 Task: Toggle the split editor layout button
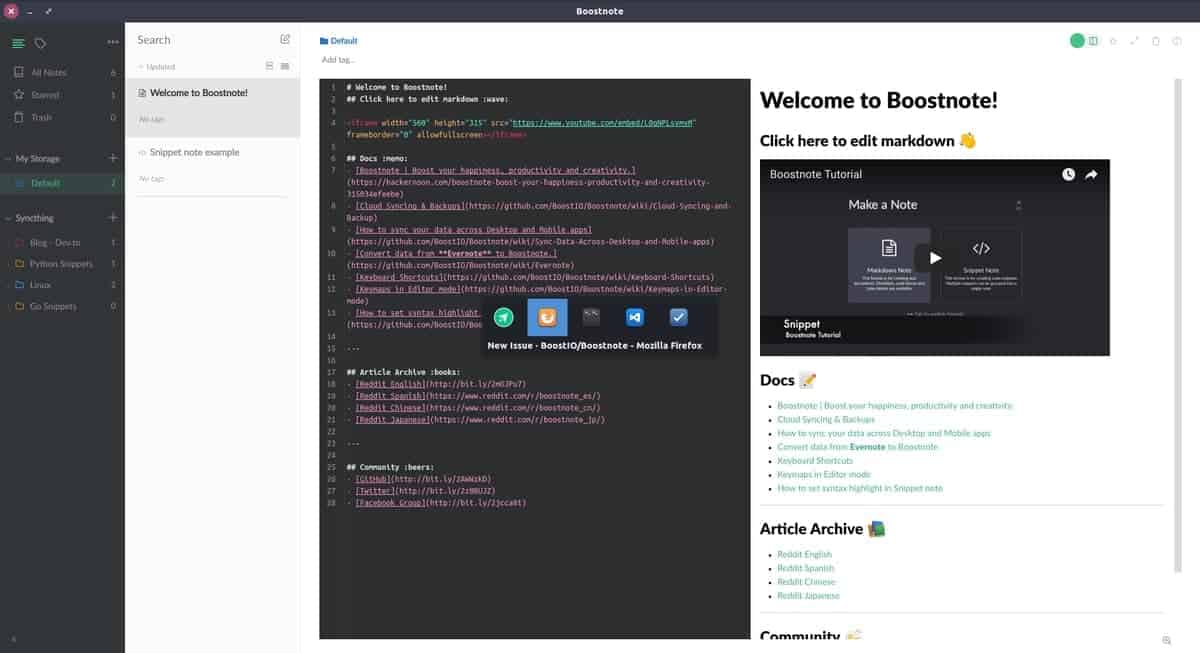click(x=1093, y=41)
